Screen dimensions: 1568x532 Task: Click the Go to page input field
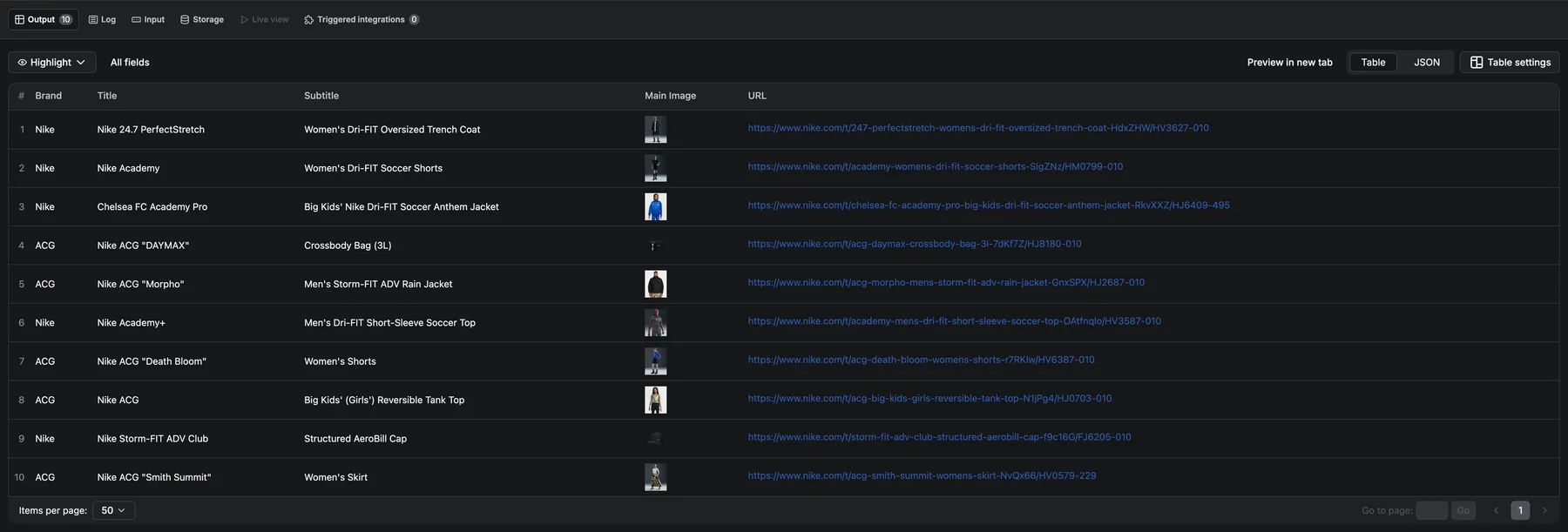pos(1431,510)
